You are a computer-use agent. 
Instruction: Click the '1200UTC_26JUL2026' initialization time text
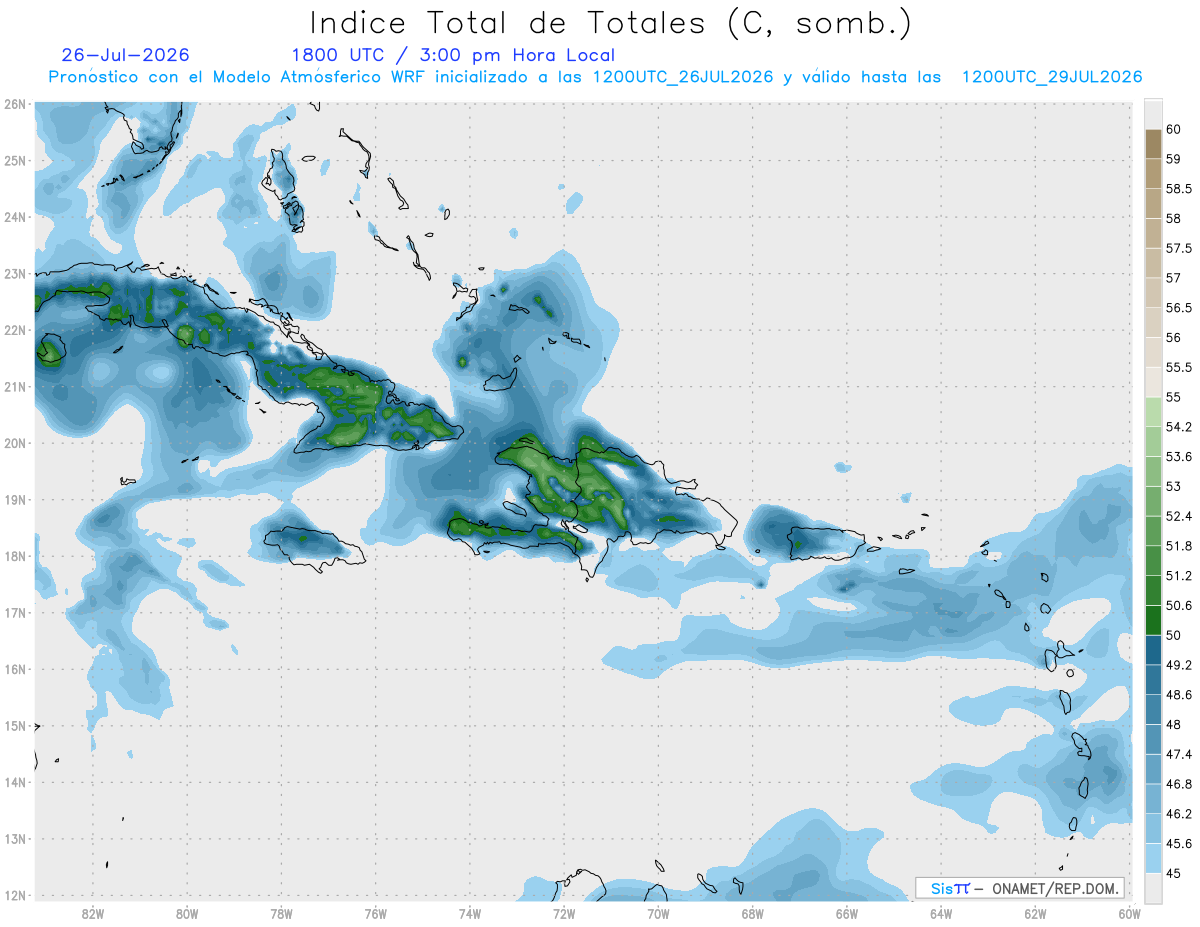(683, 77)
